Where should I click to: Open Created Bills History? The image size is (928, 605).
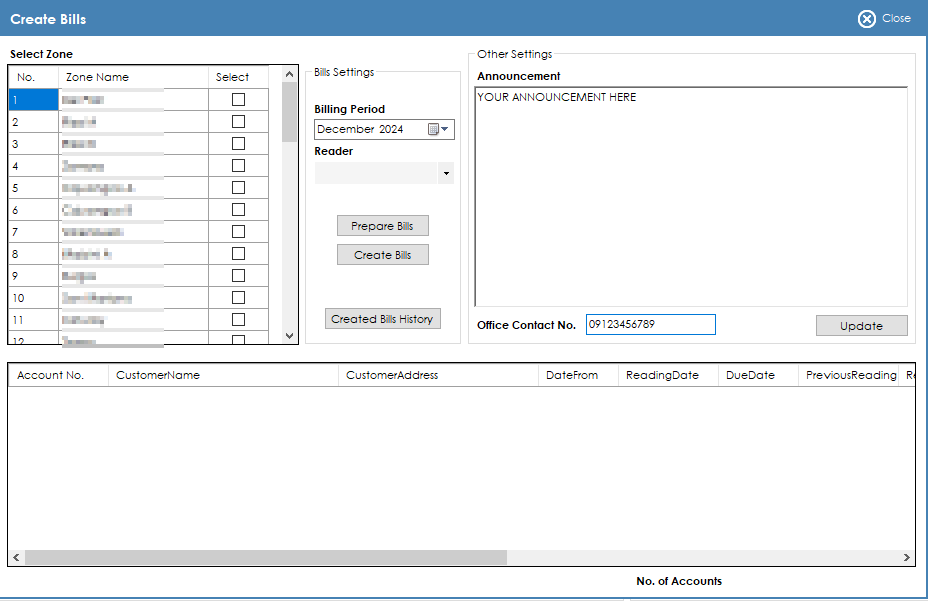tap(382, 319)
